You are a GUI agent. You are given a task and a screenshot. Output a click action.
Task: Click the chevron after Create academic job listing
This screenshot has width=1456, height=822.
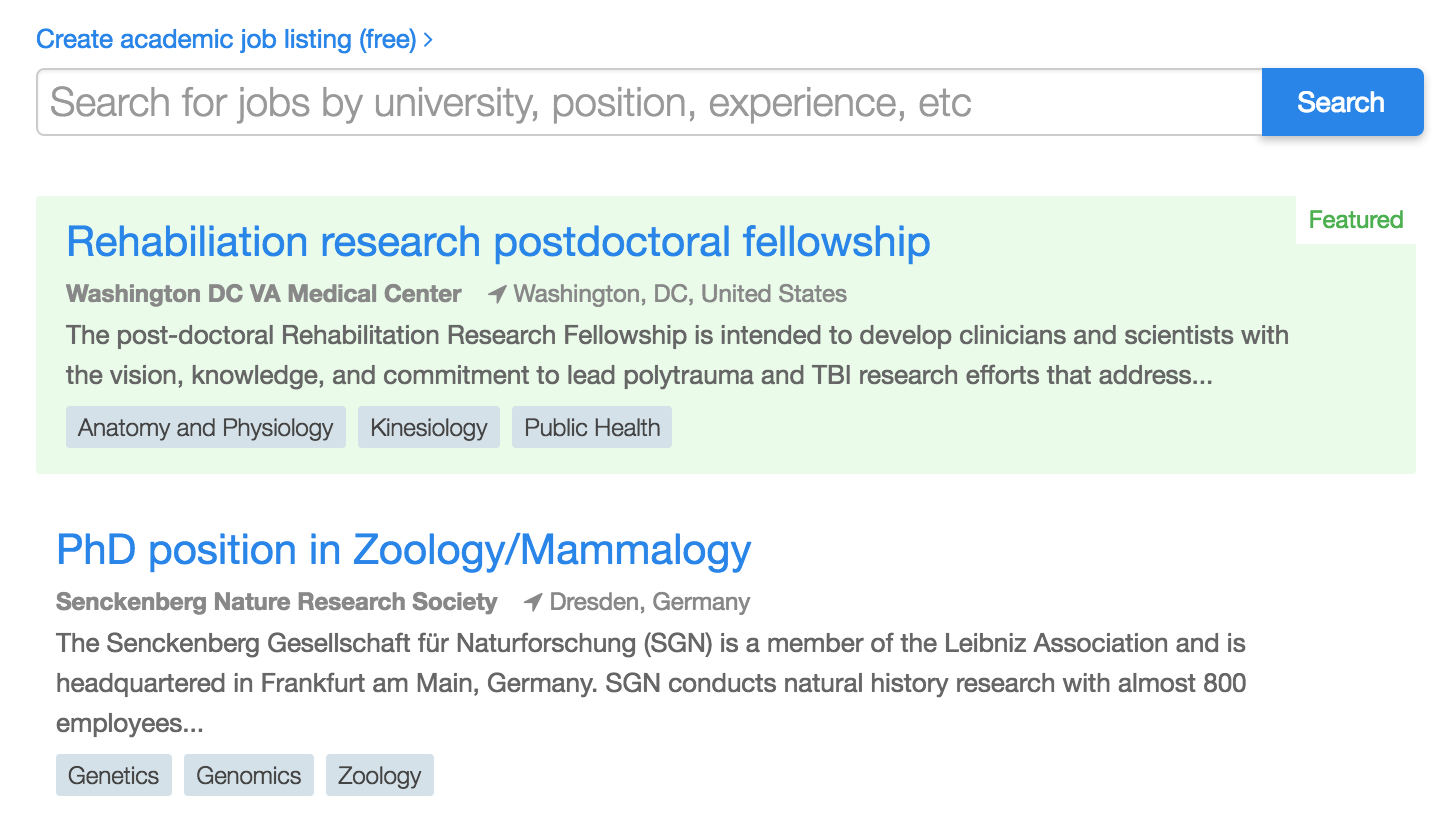[x=428, y=40]
